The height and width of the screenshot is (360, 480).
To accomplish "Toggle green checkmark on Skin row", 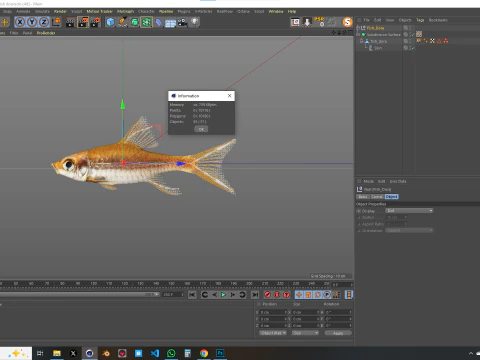I will click(x=413, y=48).
